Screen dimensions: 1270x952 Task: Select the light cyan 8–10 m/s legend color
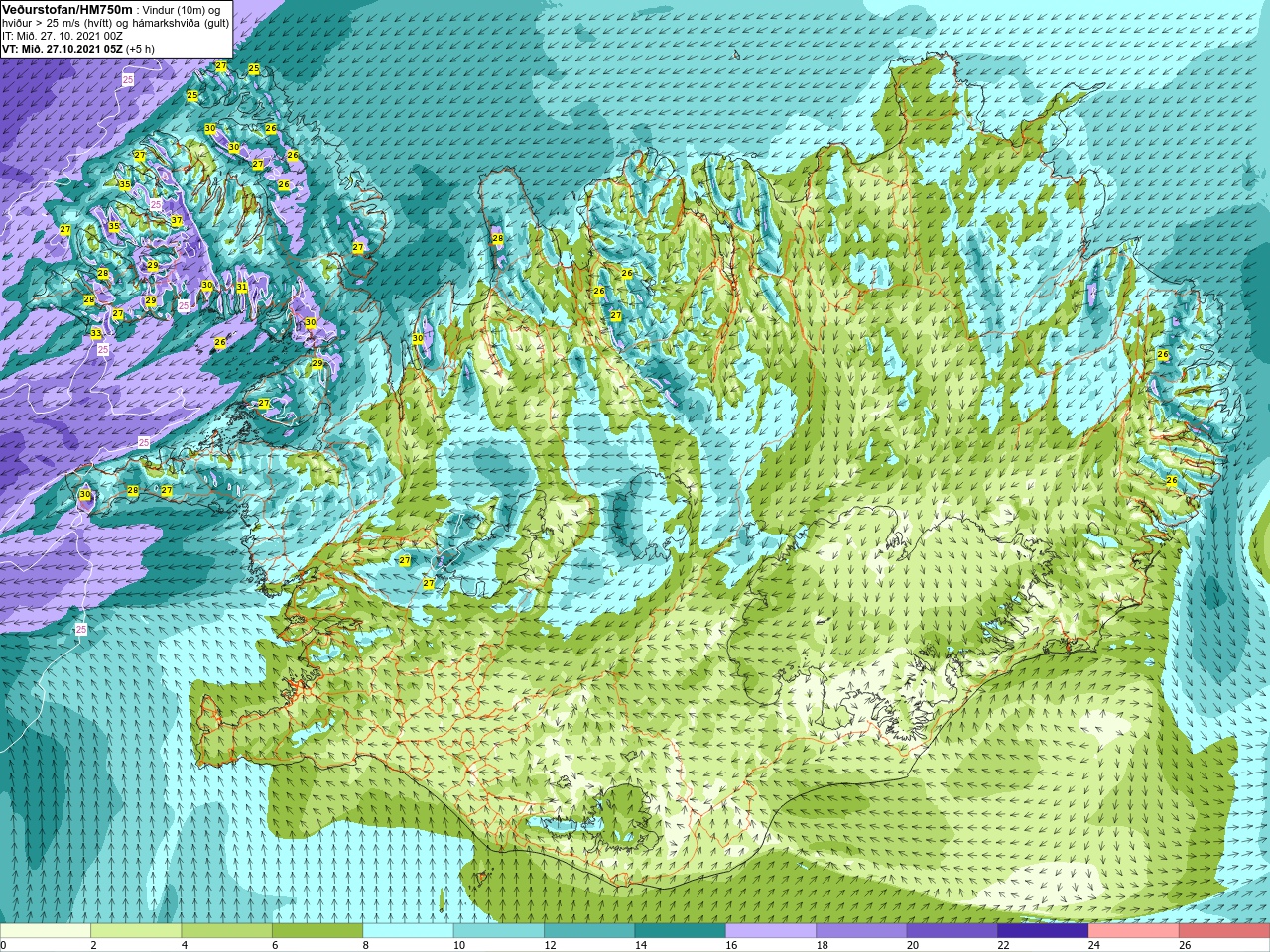(408, 931)
